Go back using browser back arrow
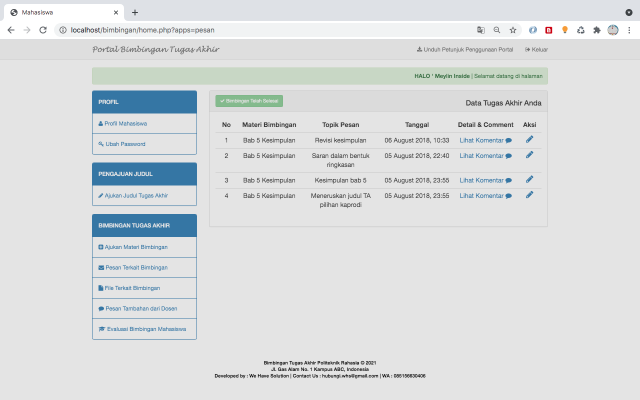 tap(11, 30)
